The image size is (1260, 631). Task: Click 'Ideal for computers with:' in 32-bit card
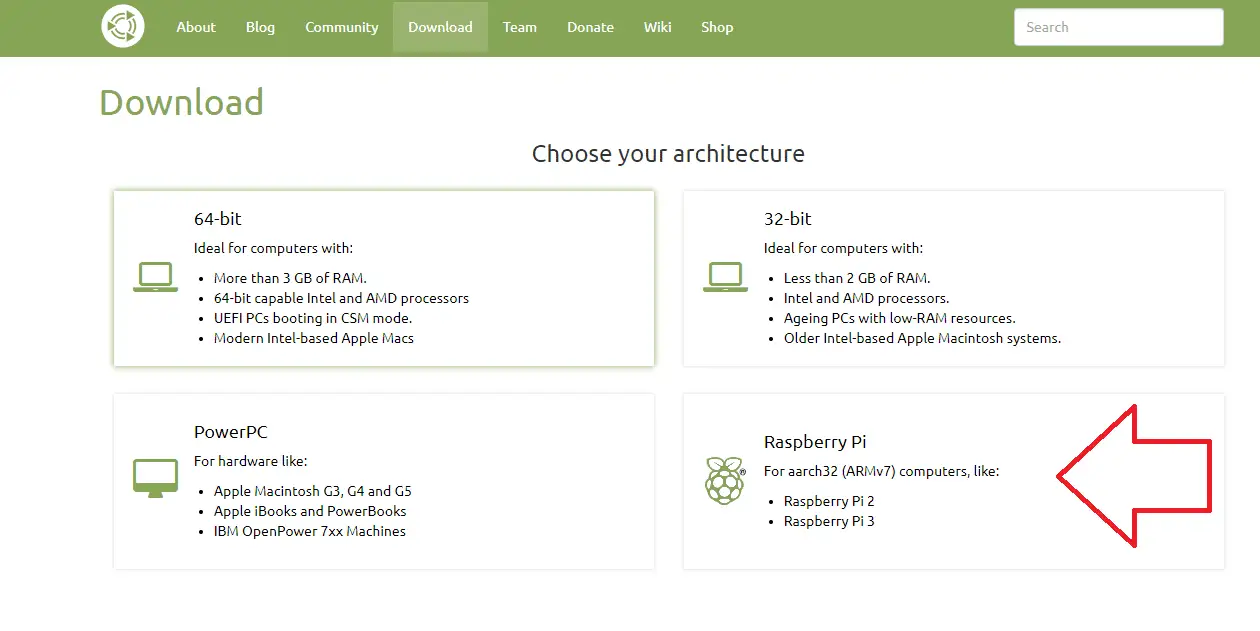[x=844, y=248]
